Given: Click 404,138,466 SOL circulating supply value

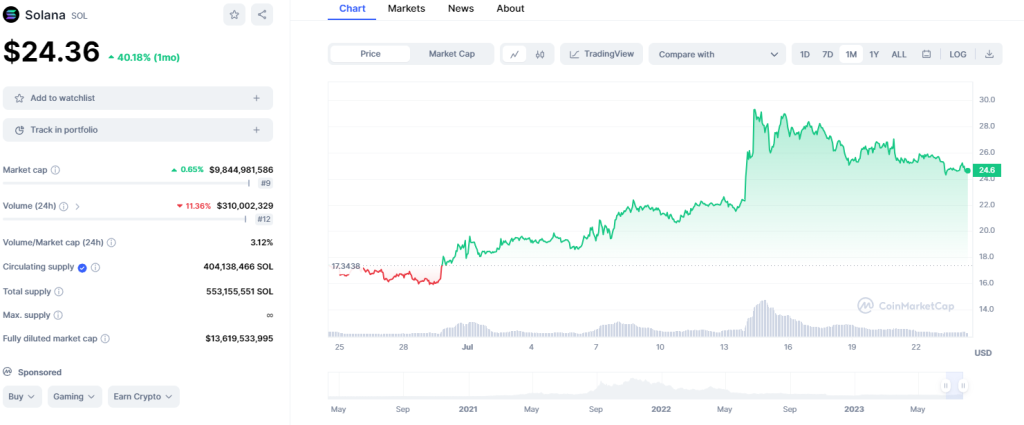Looking at the screenshot, I should (x=238, y=267).
